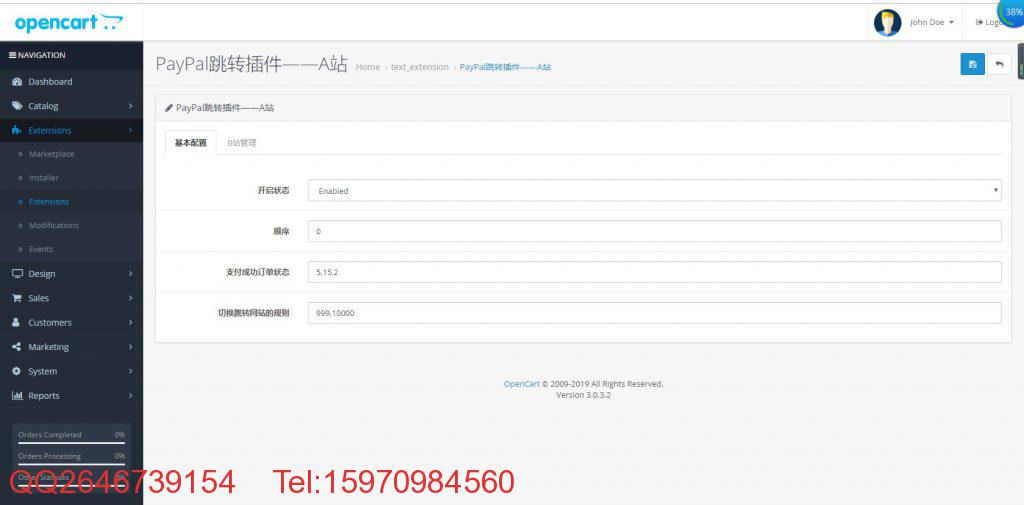Click the OpenCart footer link
Image resolution: width=1024 pixels, height=505 pixels.
[x=522, y=383]
